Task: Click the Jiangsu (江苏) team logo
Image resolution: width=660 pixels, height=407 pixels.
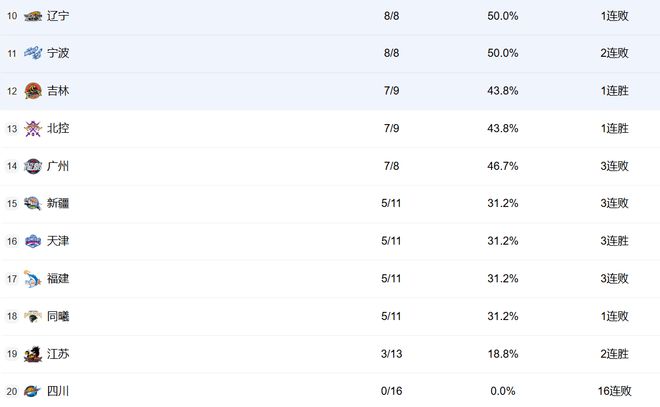Action: [x=33, y=354]
